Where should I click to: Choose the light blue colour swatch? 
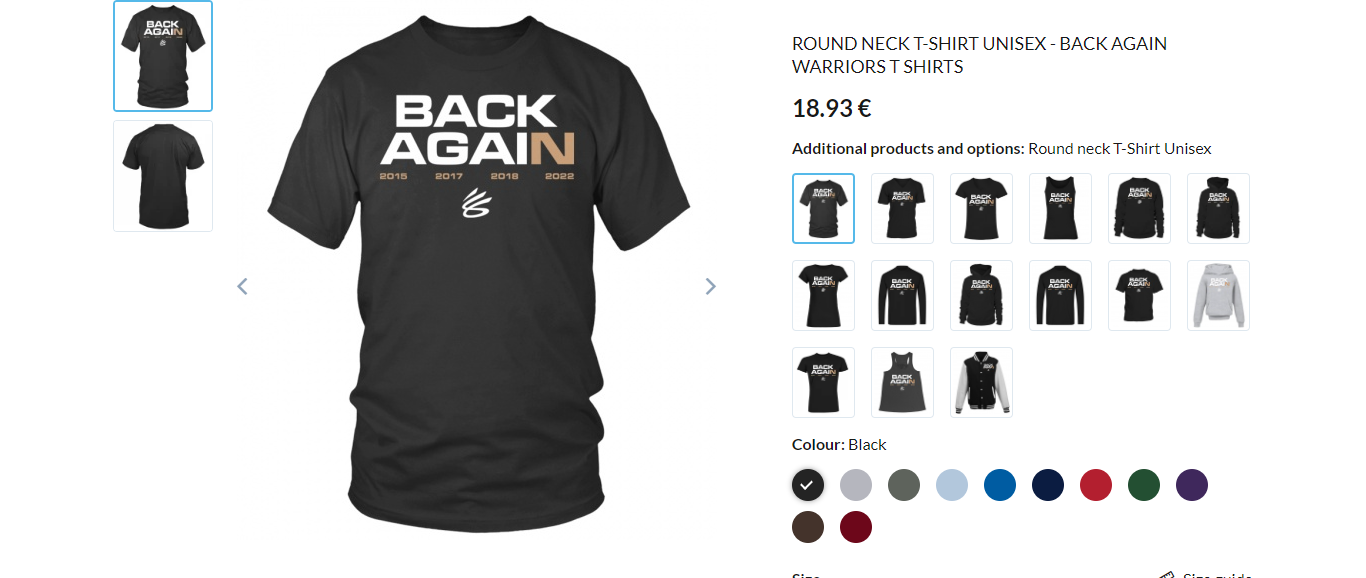point(952,485)
